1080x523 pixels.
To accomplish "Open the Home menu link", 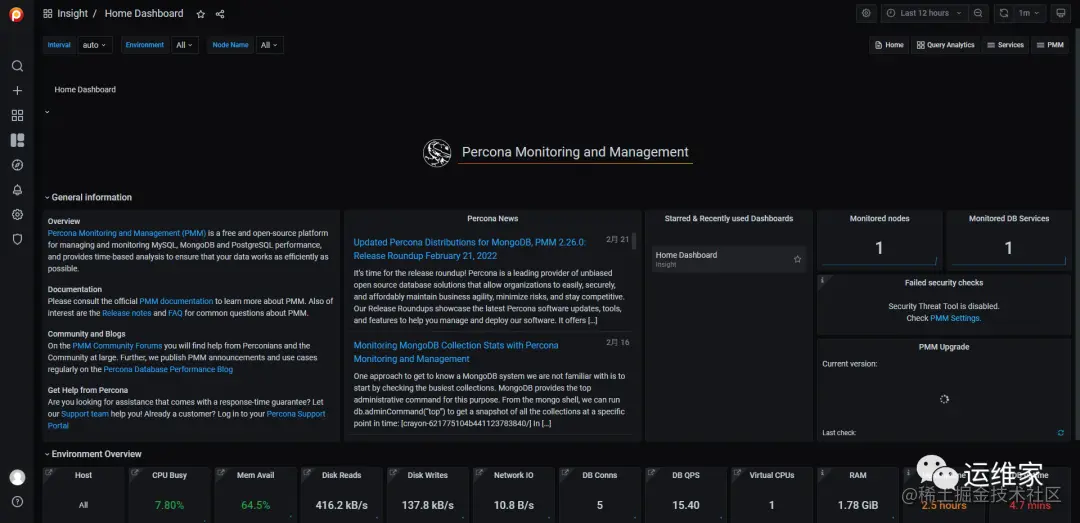I will tap(889, 45).
